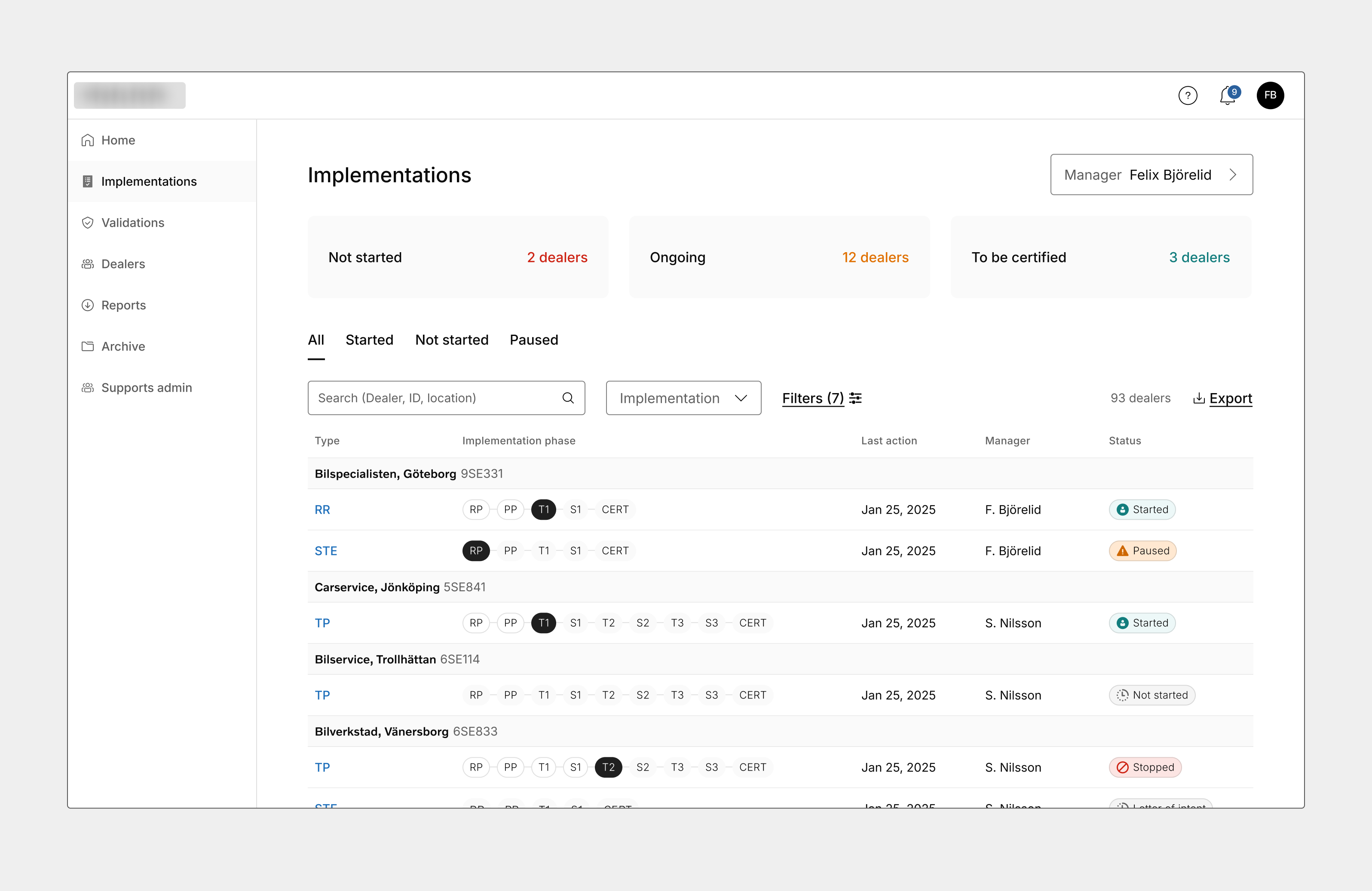Viewport: 1372px width, 891px height.
Task: Click the notifications bell icon
Action: (1227, 96)
